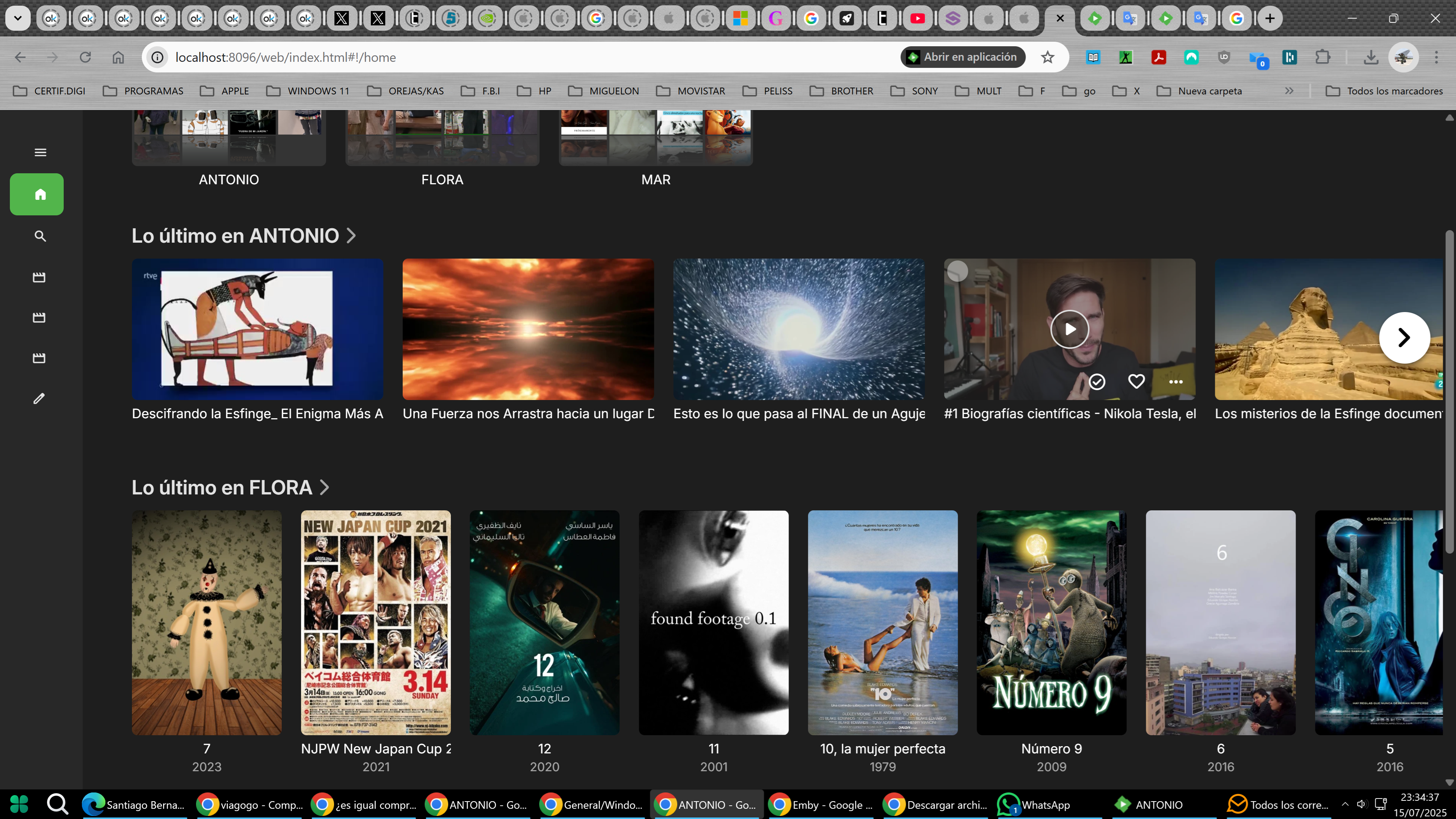Open the WINDOWS 11 bookmark folder

coord(308,91)
